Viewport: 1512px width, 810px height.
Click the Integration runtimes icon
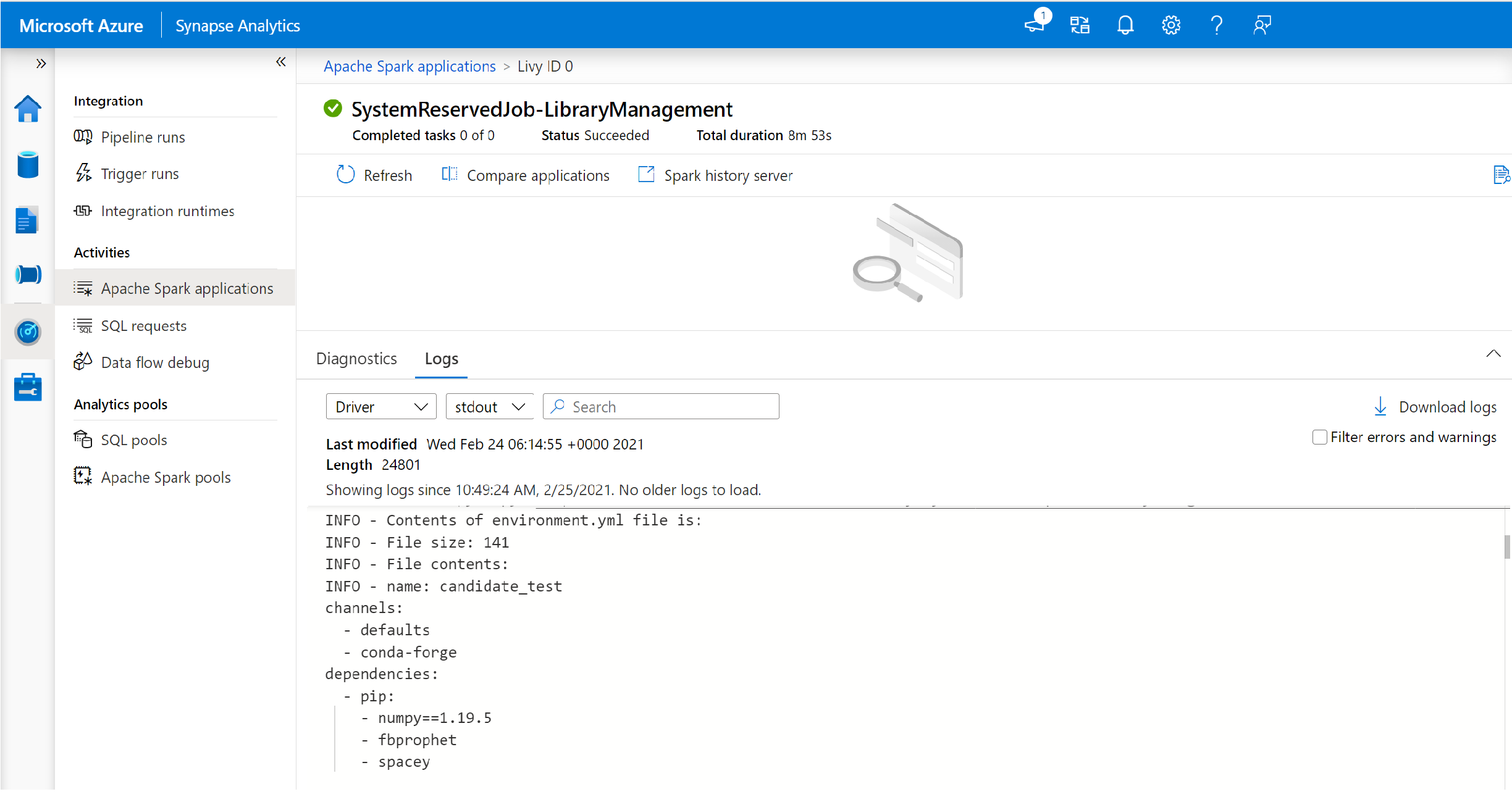[x=82, y=210]
